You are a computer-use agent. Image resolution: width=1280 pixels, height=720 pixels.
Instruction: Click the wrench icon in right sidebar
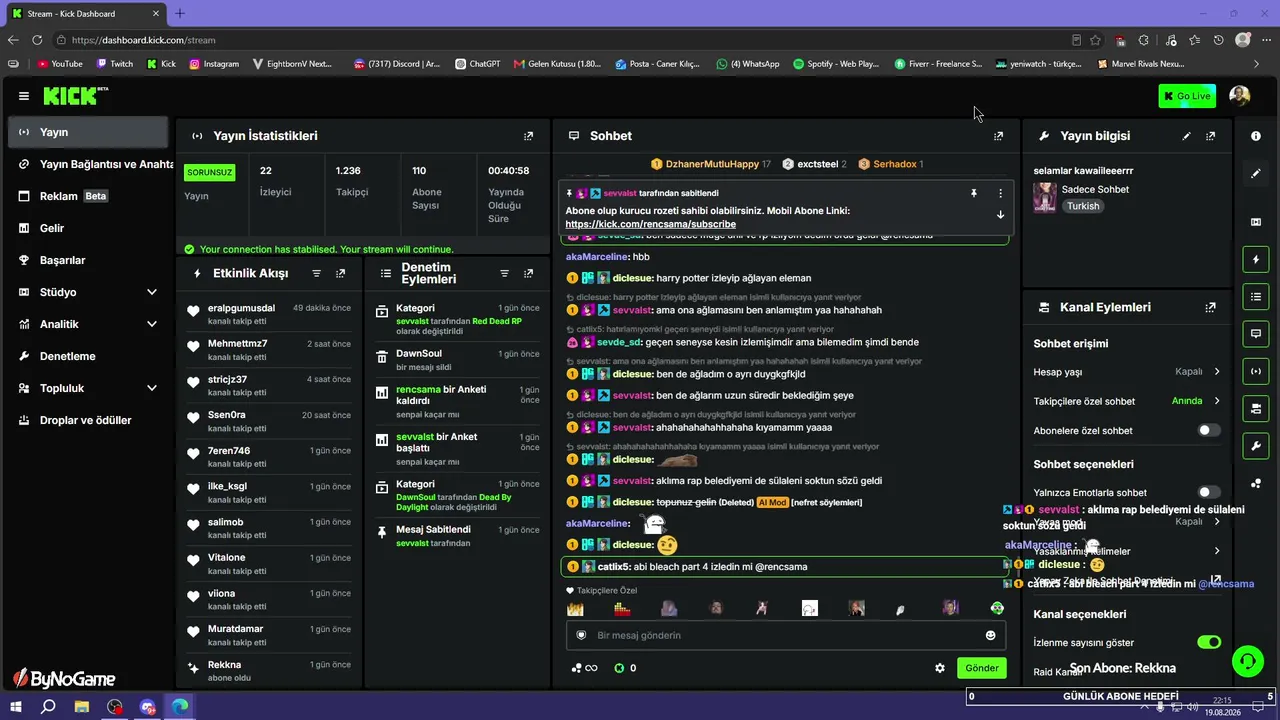pyautogui.click(x=1256, y=445)
